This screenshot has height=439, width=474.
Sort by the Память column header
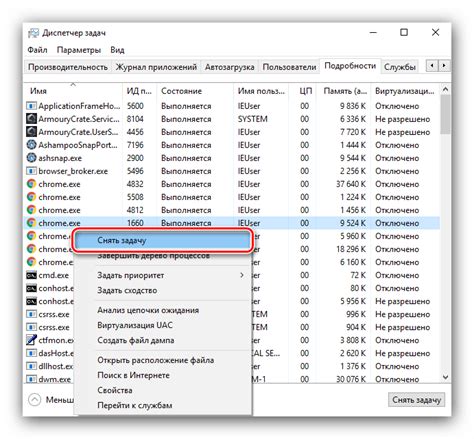click(345, 91)
